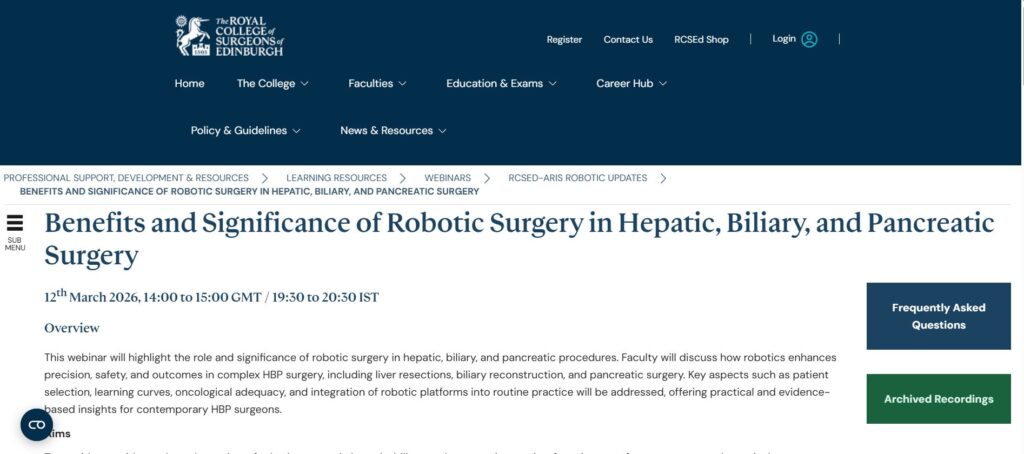Click the Login user profile icon

coord(809,39)
